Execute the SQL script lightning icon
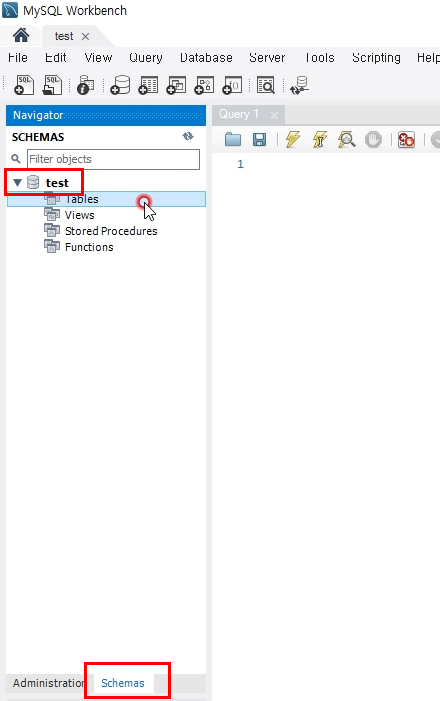 coord(293,139)
